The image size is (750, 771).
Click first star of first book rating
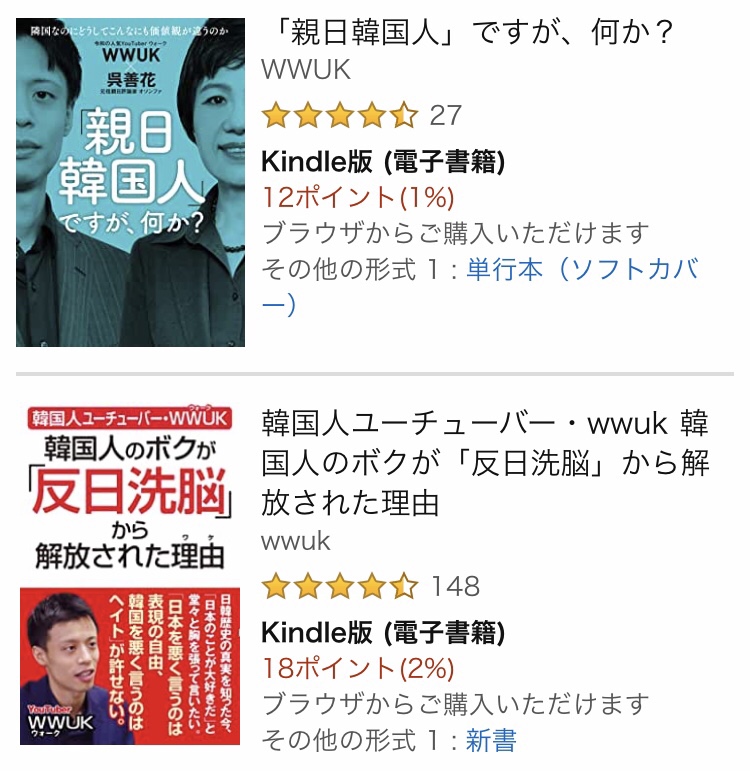tap(276, 115)
